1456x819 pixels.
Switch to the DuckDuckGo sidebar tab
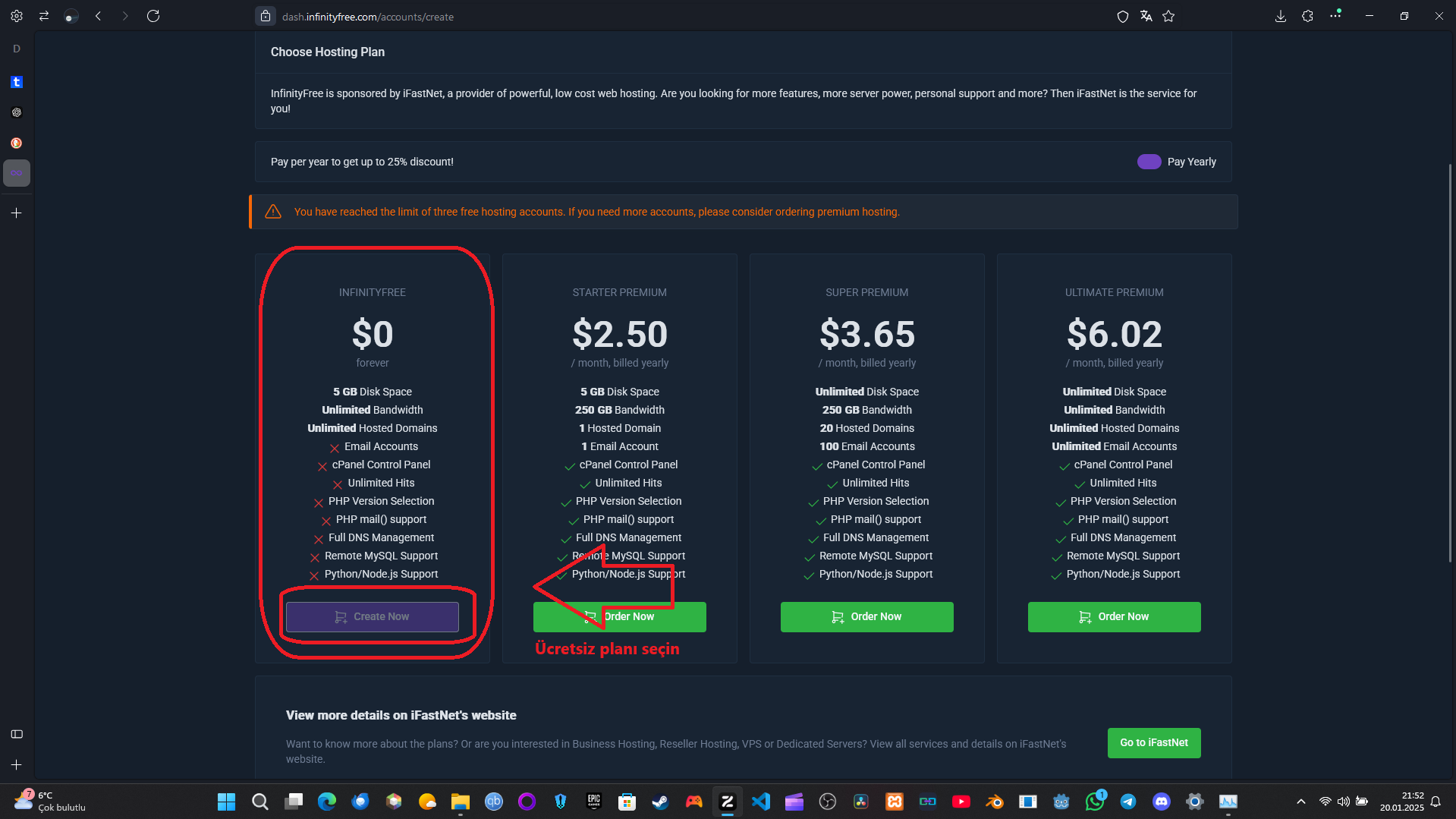17,143
